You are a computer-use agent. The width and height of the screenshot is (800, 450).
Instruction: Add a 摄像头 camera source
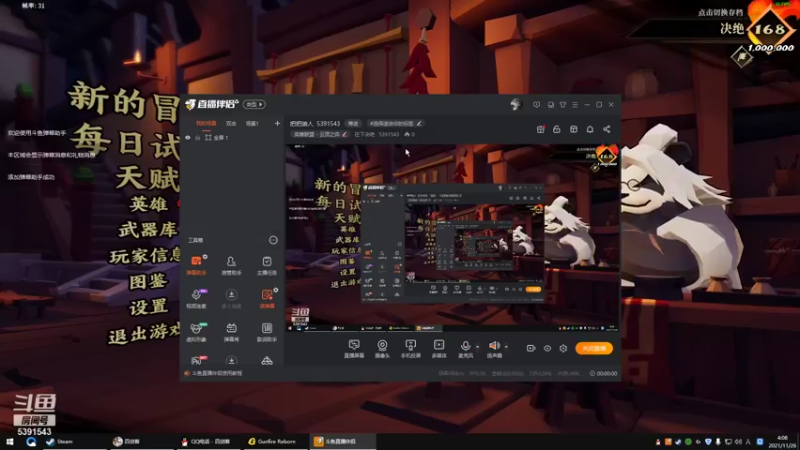point(382,349)
